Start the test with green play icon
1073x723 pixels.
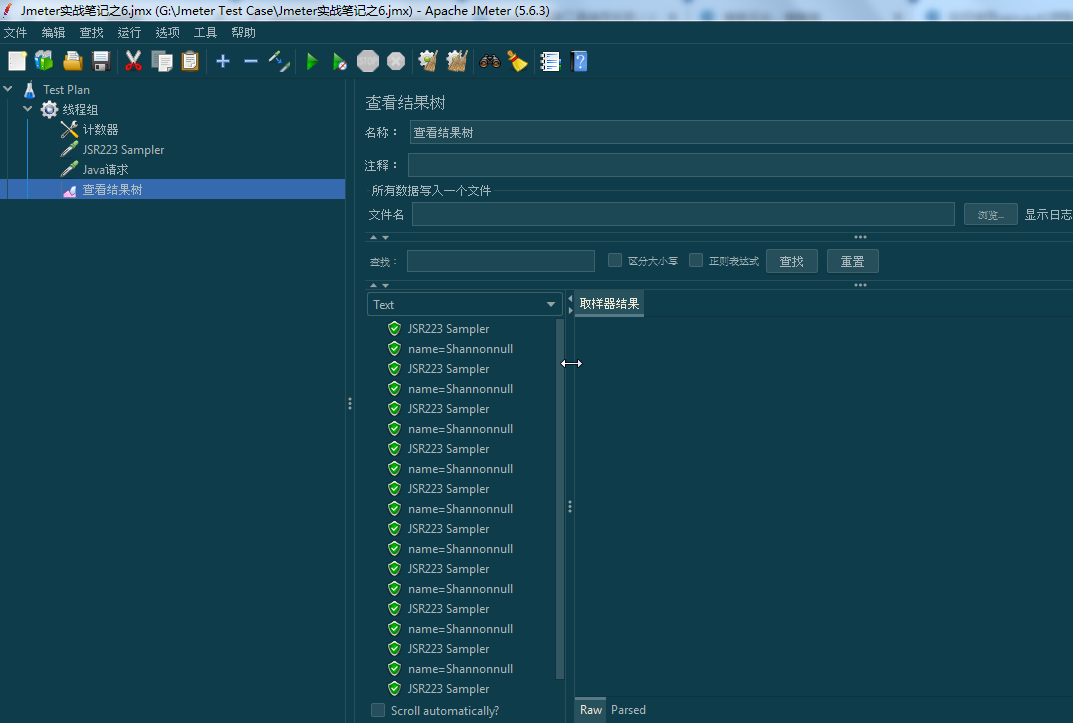312,62
